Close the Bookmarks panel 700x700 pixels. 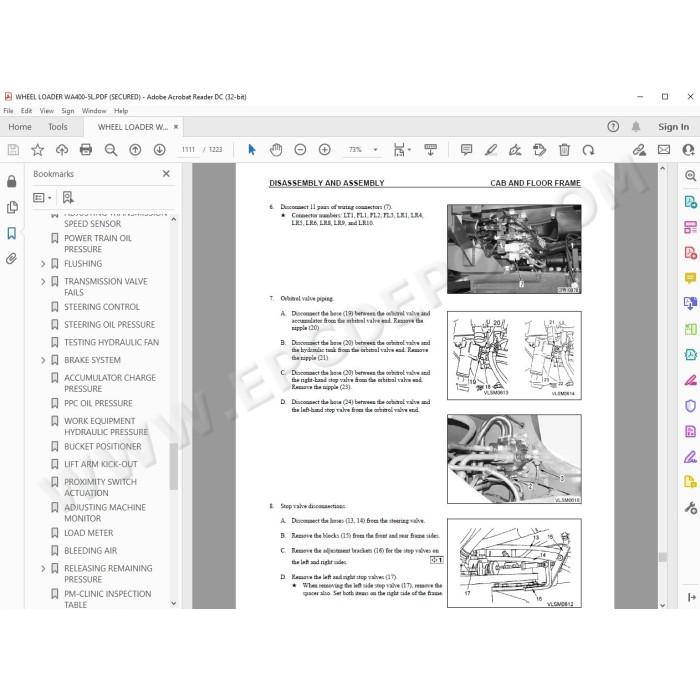click(x=166, y=174)
